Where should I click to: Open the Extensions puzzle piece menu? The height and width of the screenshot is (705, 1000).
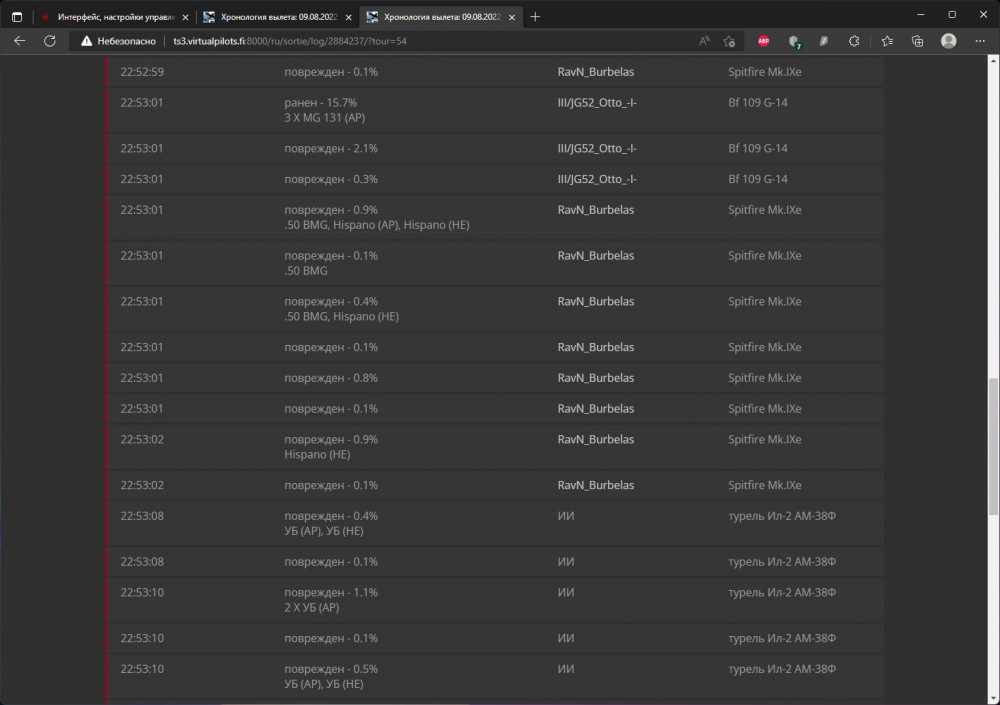point(854,41)
